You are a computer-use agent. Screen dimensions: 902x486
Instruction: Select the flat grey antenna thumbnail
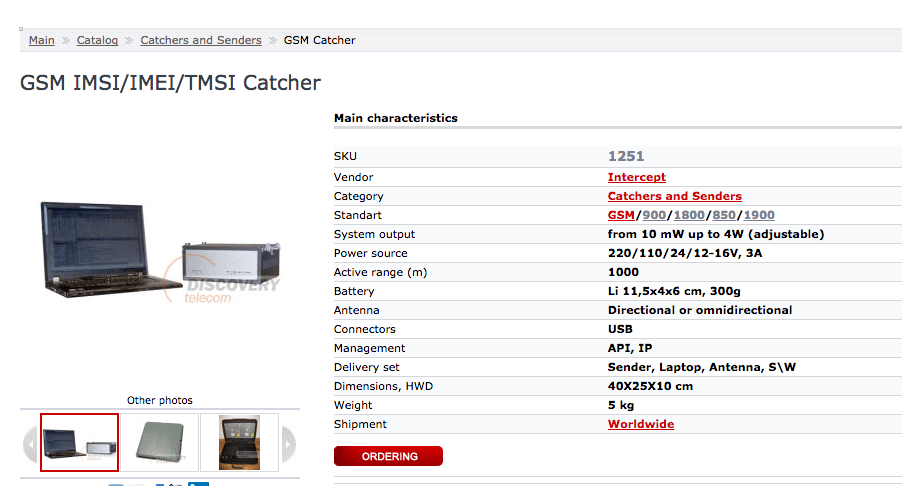tap(160, 442)
